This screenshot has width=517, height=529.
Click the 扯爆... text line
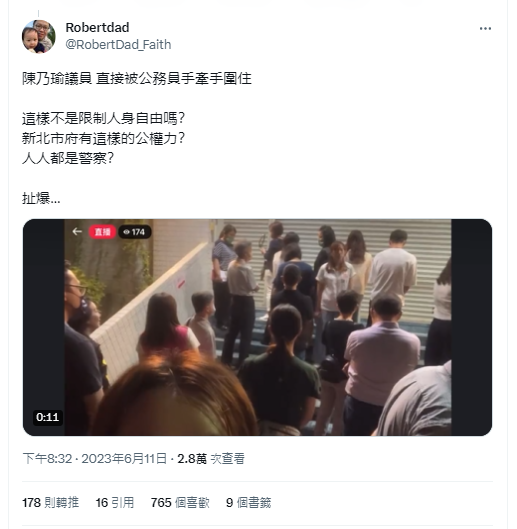point(41,198)
